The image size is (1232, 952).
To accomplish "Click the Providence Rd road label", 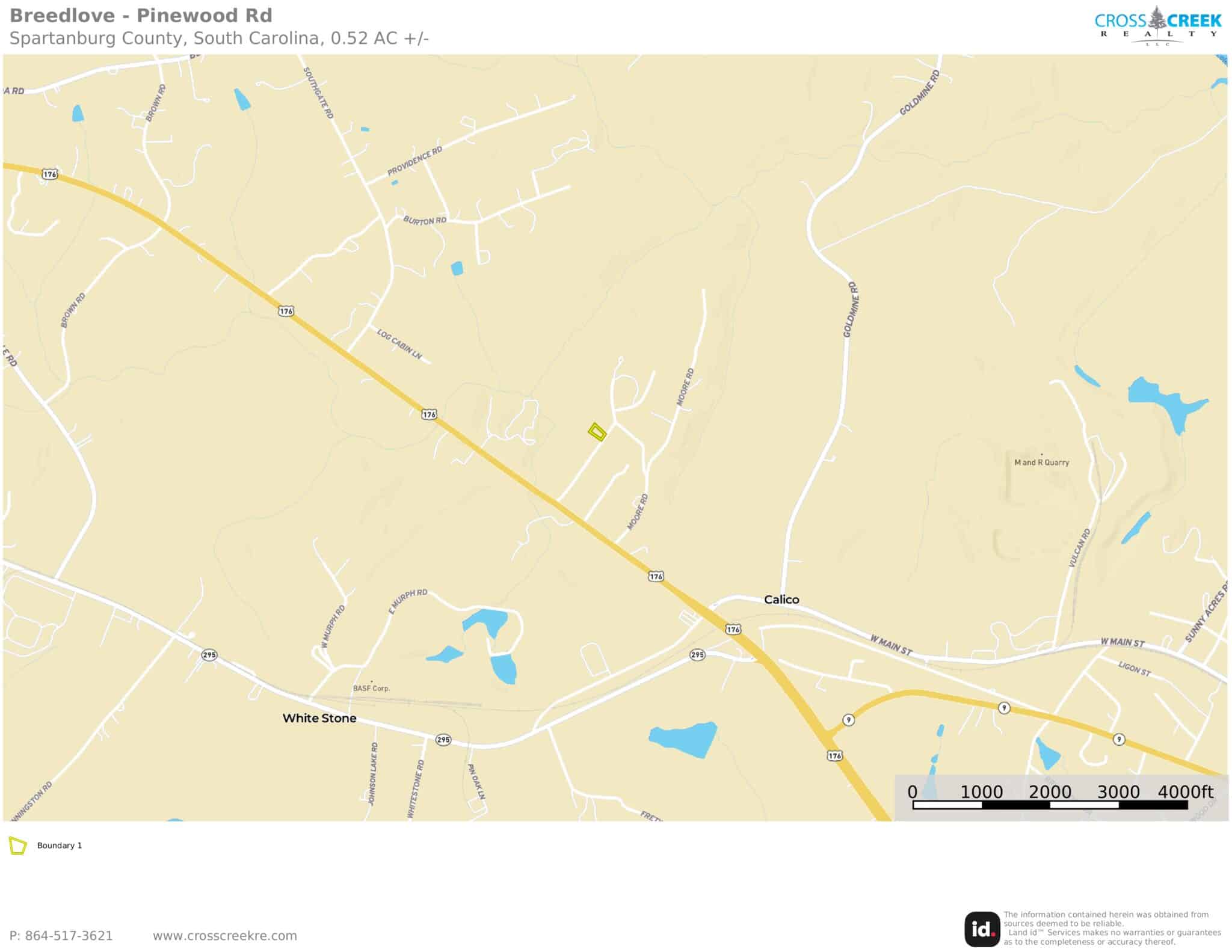I will [x=415, y=161].
